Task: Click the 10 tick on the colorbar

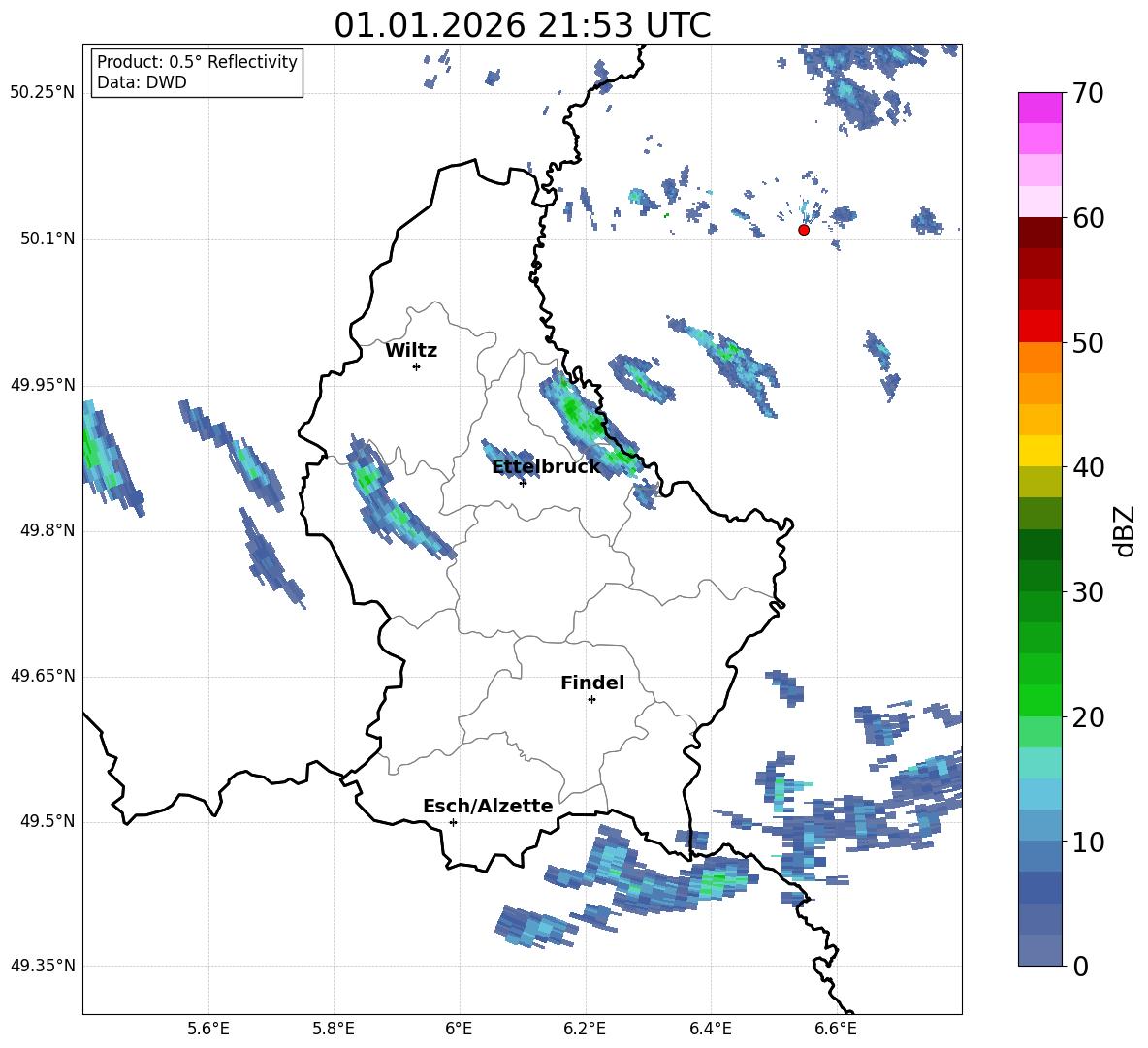Action: click(x=1087, y=842)
